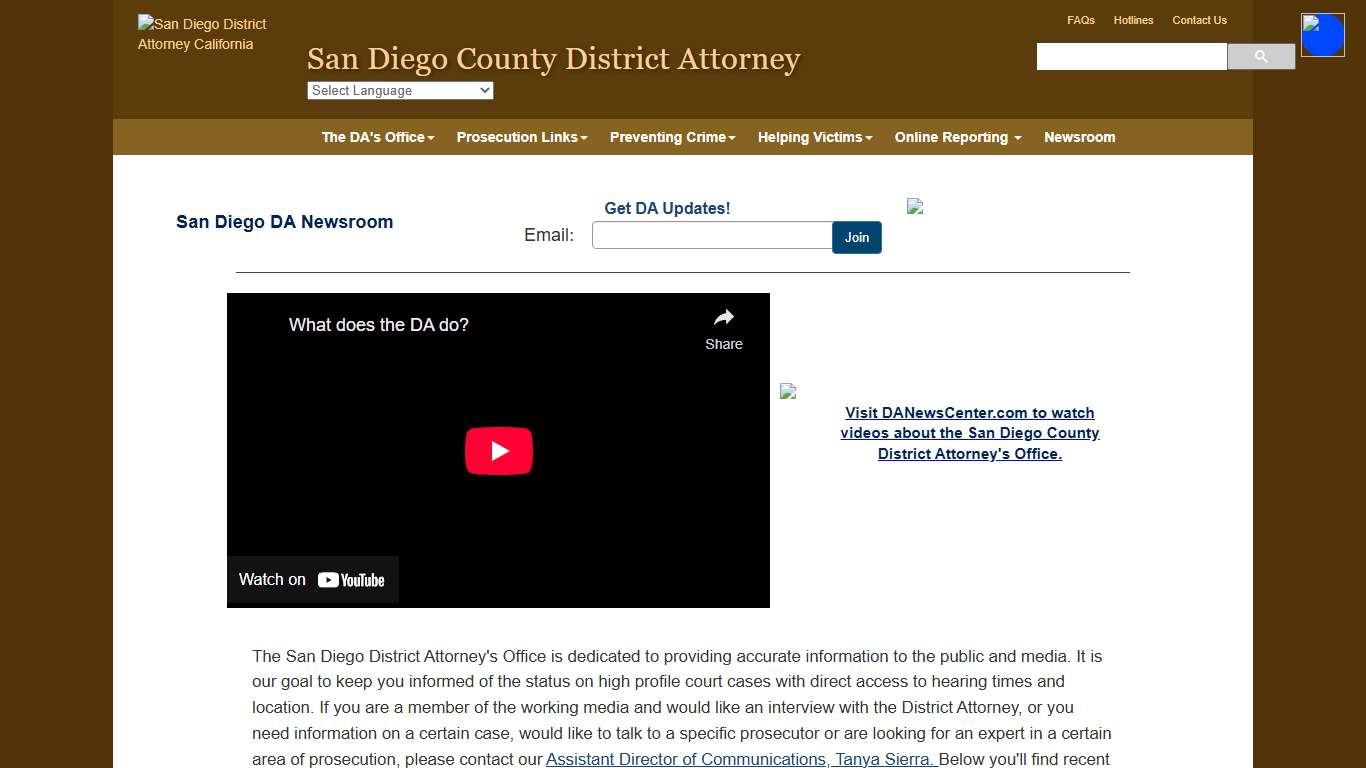The width and height of the screenshot is (1366, 768).
Task: Click the broken image near Get DA Updates
Action: point(914,207)
